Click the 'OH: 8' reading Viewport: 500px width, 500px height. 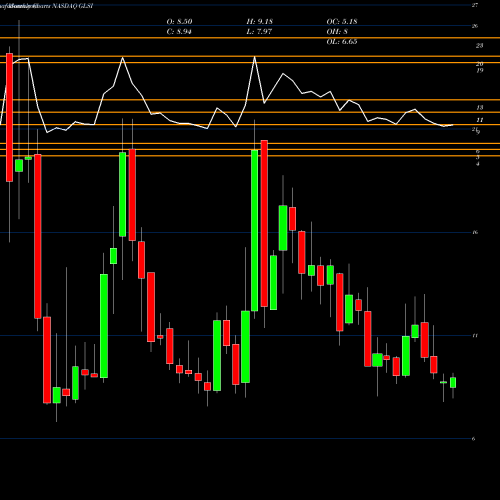pyautogui.click(x=337, y=32)
